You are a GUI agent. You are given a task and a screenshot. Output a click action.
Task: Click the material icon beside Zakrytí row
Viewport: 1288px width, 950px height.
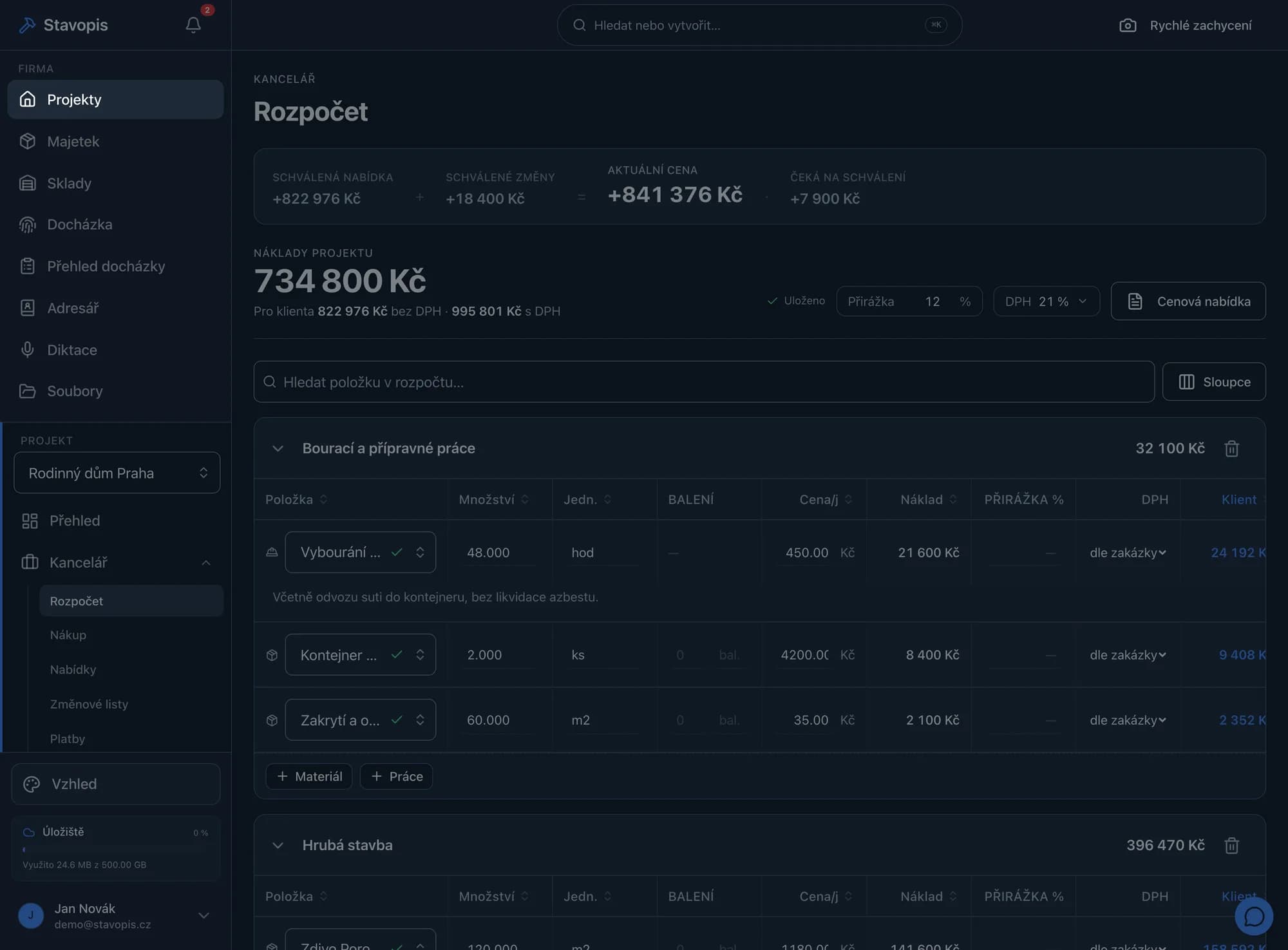[x=272, y=720]
